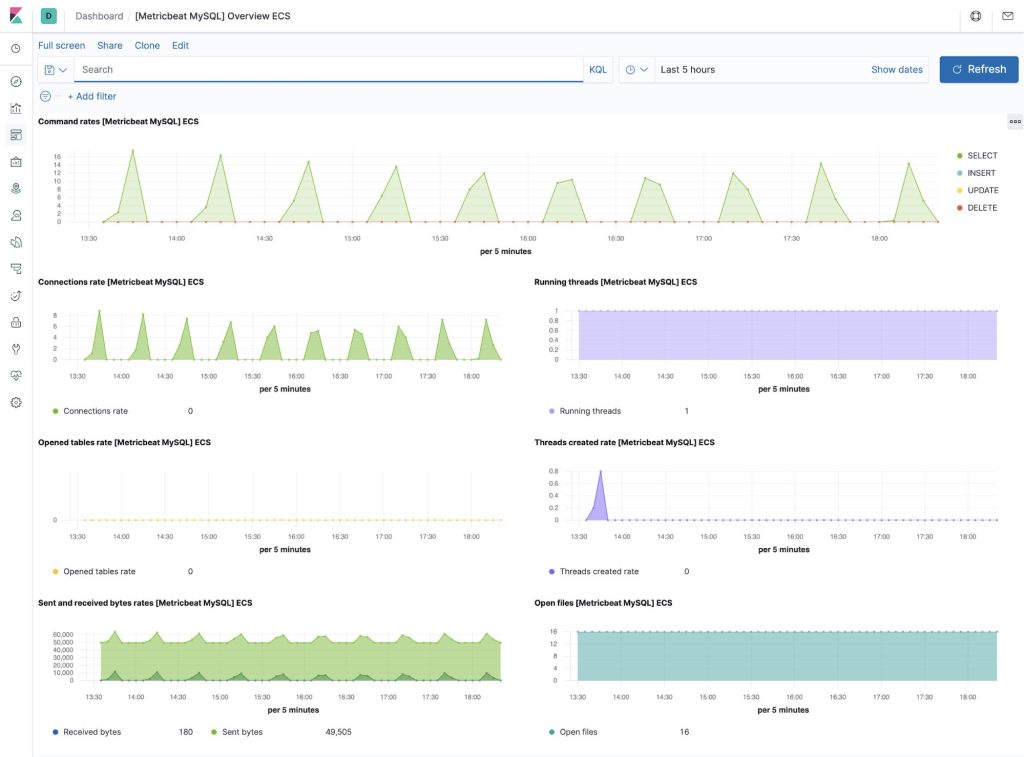Screen dimensions: 1024x757
Task: Open Command rates panel options menu
Action: coord(1015,121)
